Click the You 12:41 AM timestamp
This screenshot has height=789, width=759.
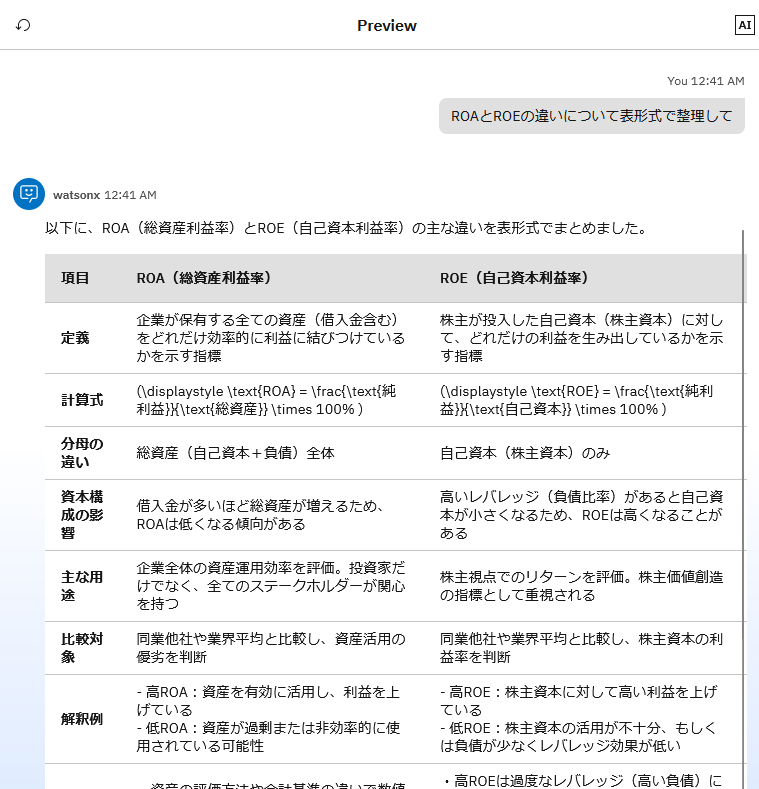tap(705, 81)
